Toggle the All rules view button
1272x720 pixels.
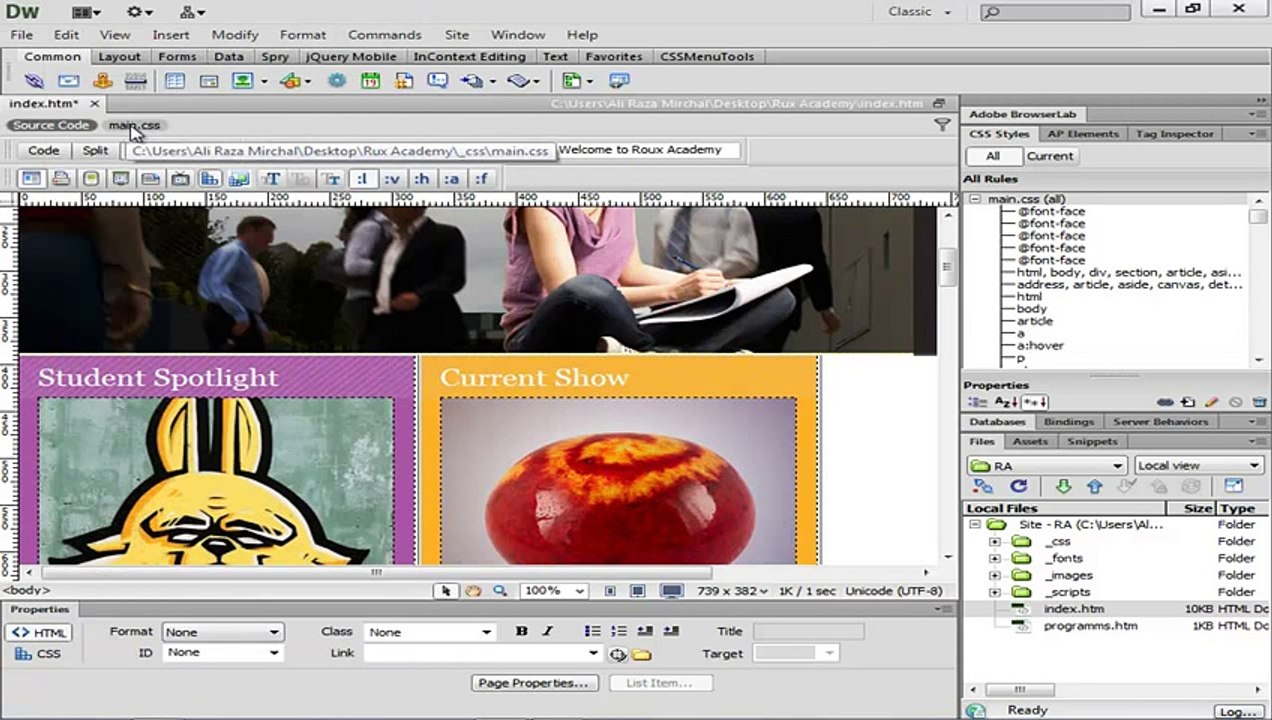992,156
